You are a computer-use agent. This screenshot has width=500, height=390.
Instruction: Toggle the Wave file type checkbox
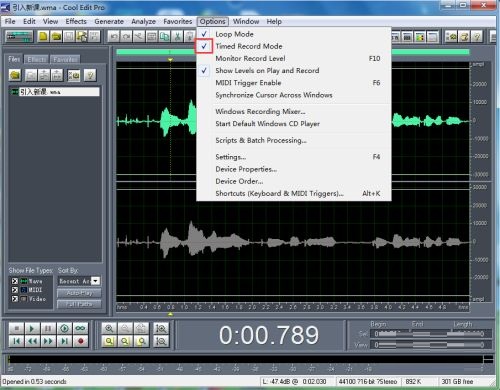15,281
